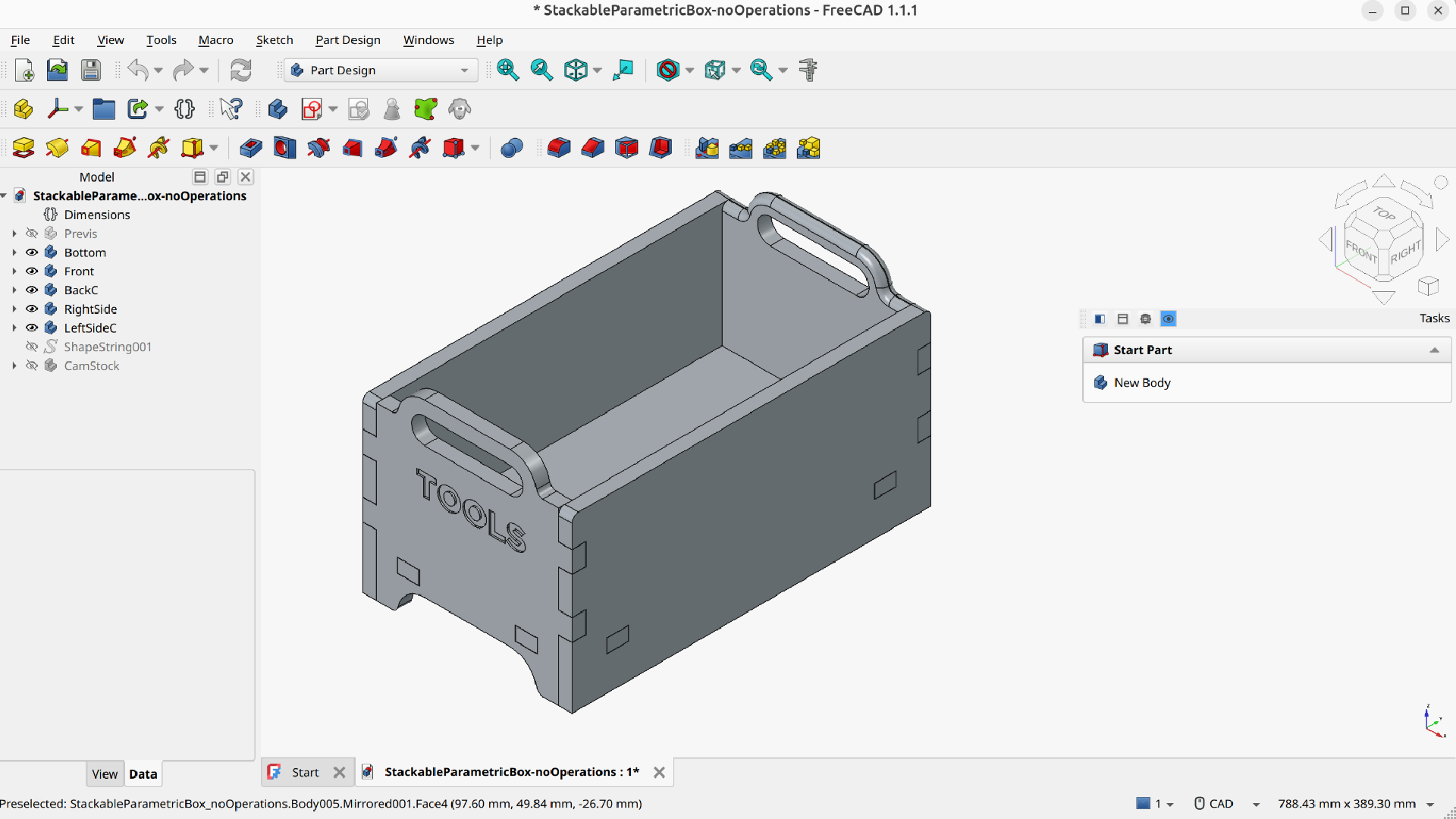Hide the Front body via eye icon
Screen dimensions: 1456x819
(x=32, y=271)
